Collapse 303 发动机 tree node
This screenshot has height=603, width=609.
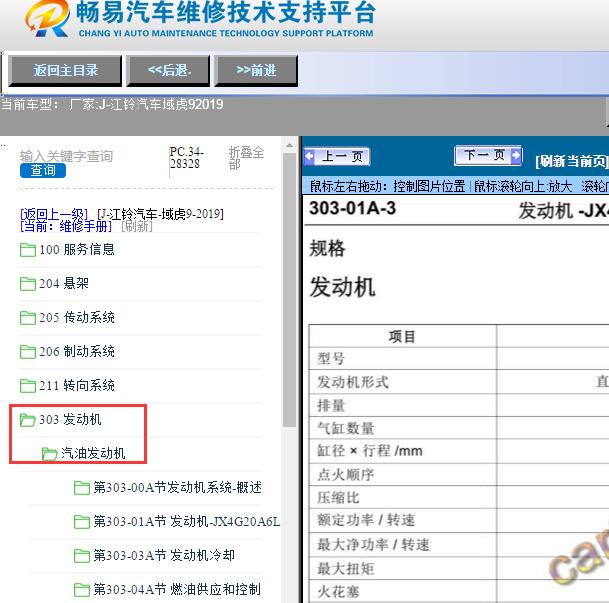[x=70, y=419]
